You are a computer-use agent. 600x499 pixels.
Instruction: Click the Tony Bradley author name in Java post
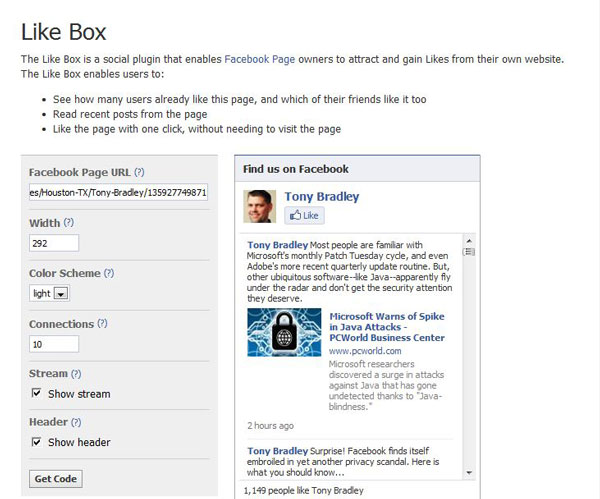click(277, 245)
